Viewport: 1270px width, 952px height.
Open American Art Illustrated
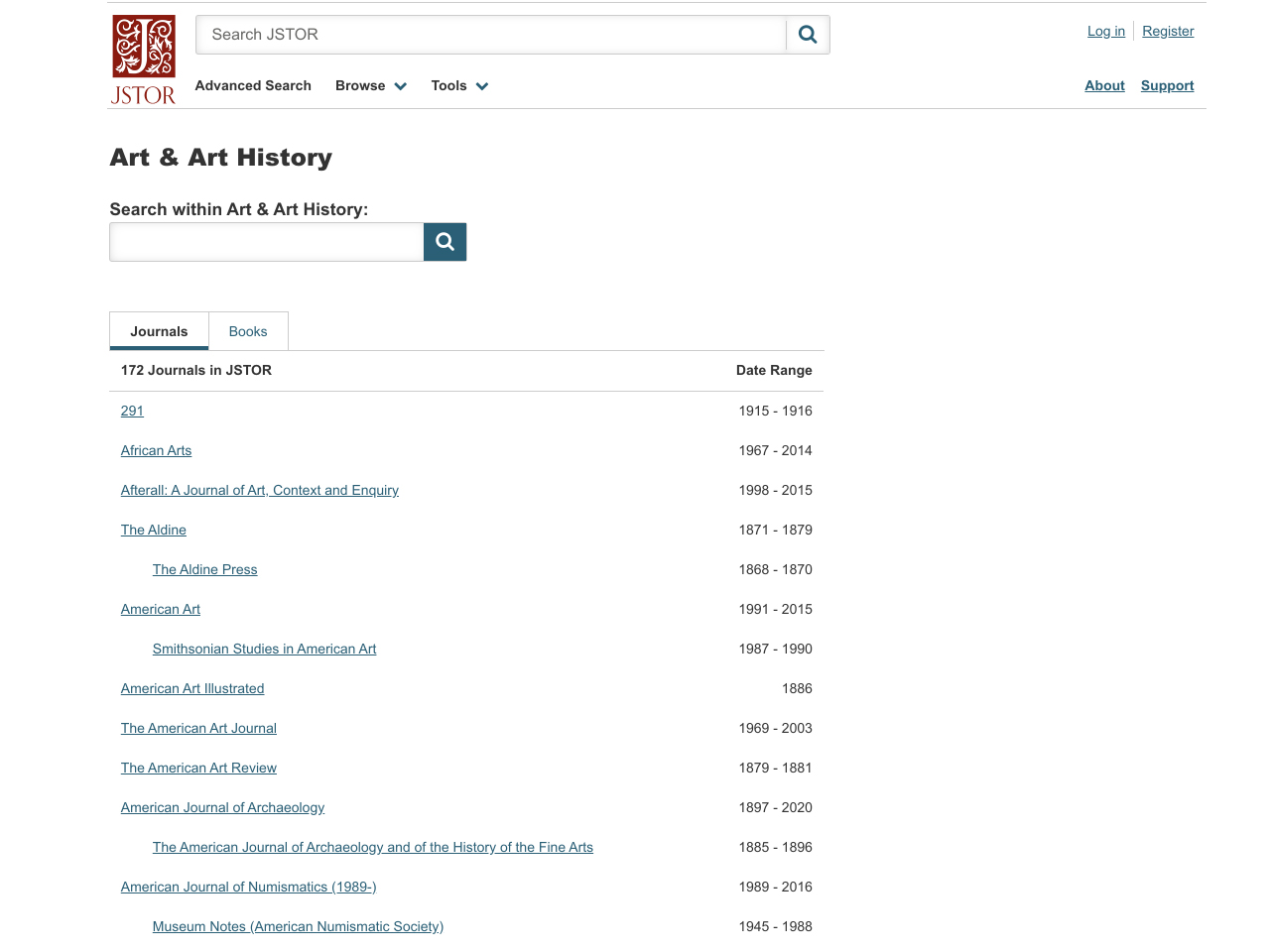[x=192, y=688]
